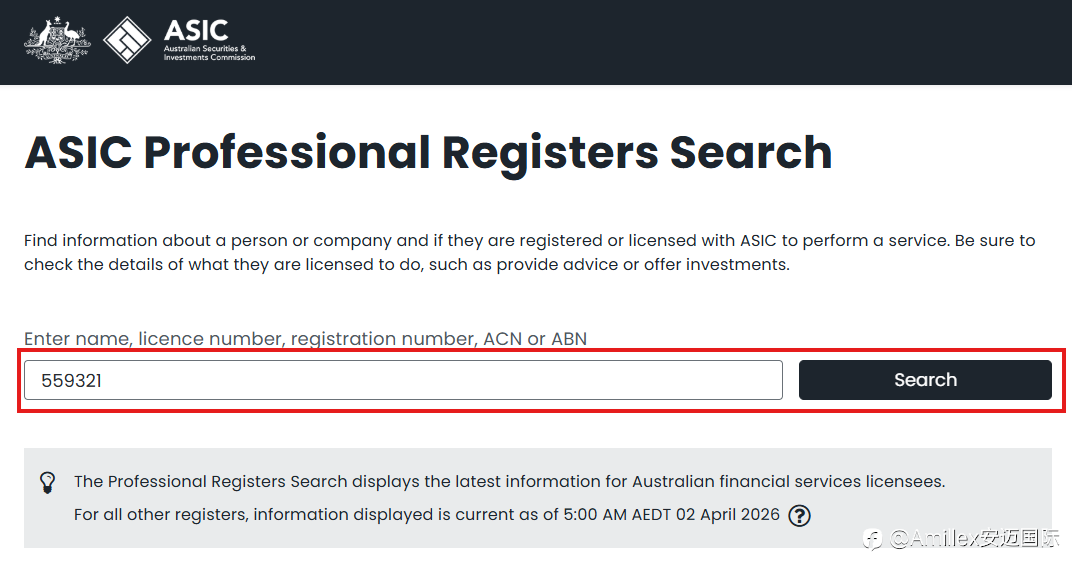Click the Australian coat of arms emblem

pos(57,41)
